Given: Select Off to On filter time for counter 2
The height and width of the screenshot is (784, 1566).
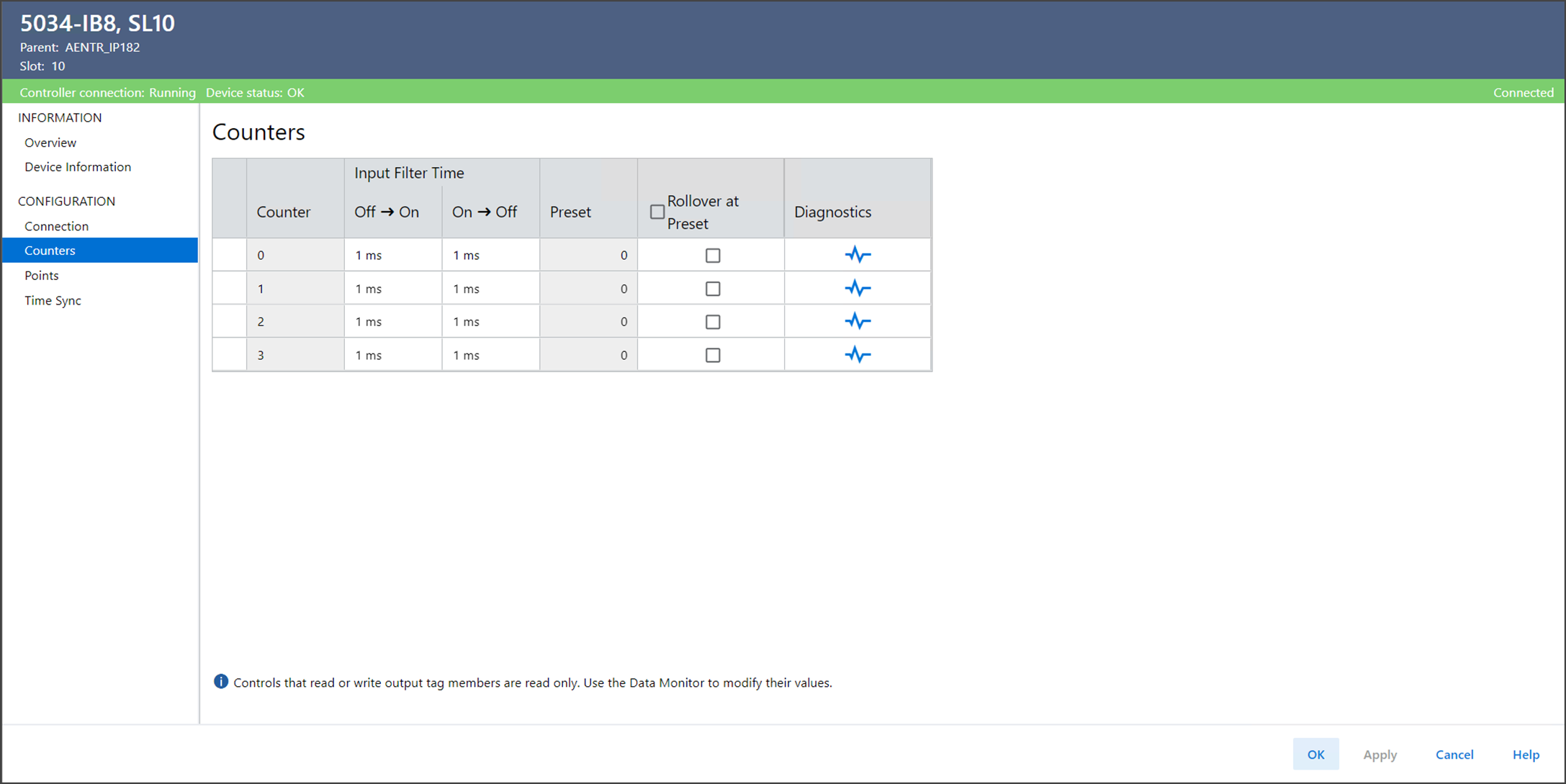Looking at the screenshot, I should (x=392, y=322).
